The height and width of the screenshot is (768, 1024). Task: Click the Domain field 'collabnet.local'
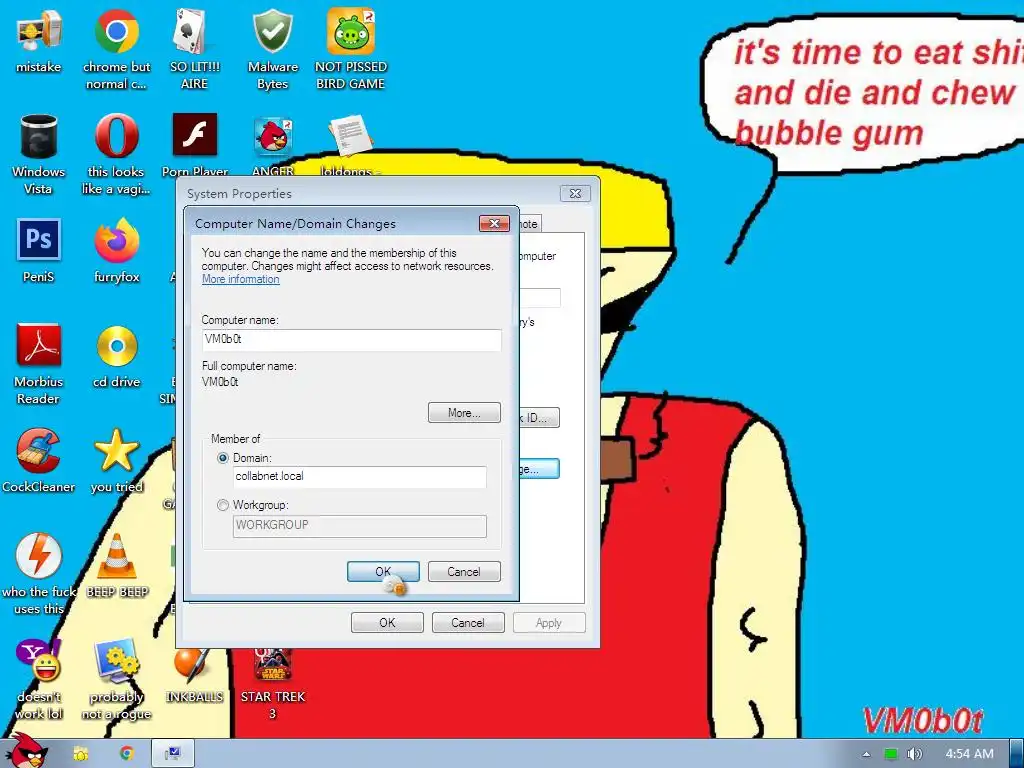click(x=359, y=477)
